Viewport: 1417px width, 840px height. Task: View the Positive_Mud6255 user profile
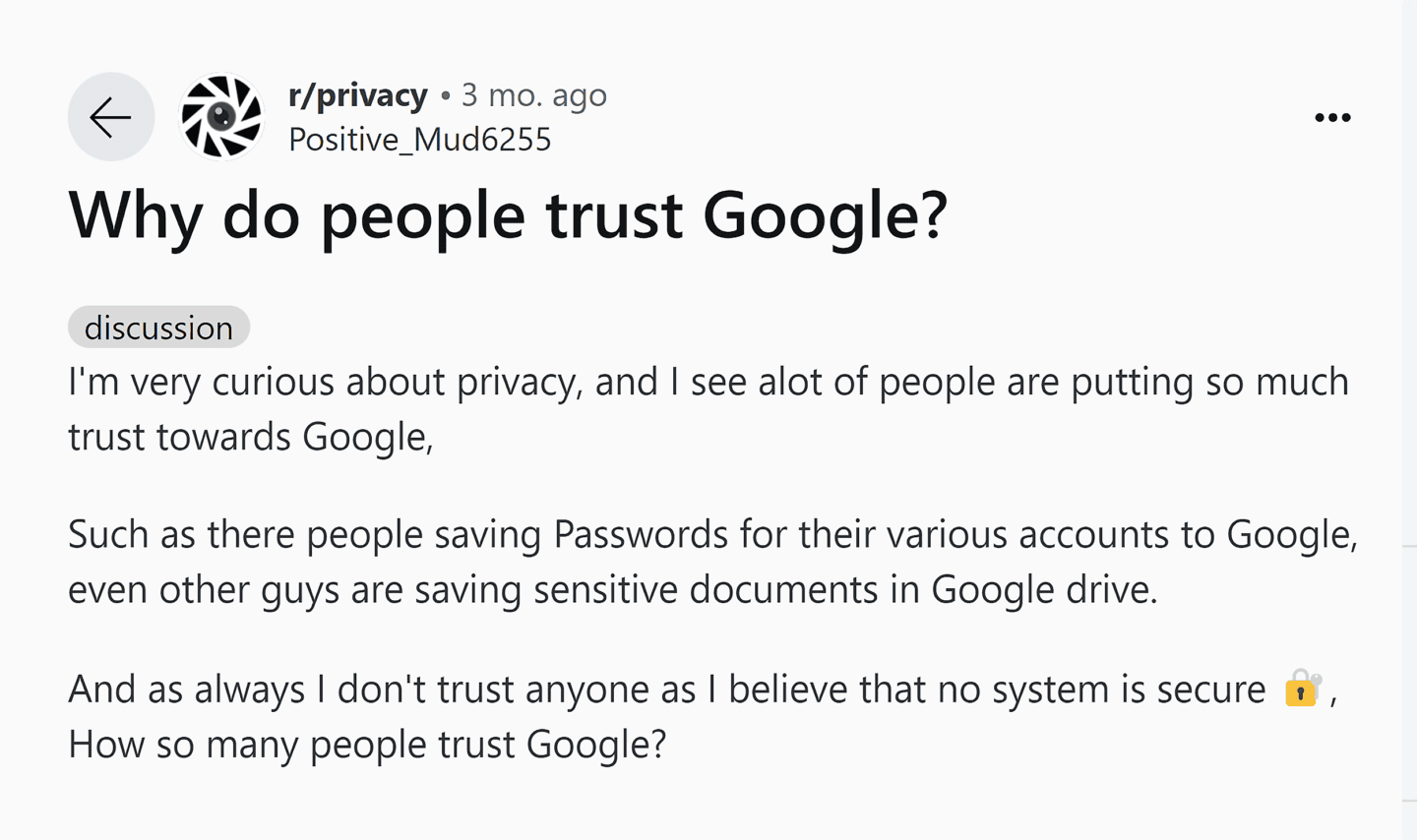click(419, 140)
